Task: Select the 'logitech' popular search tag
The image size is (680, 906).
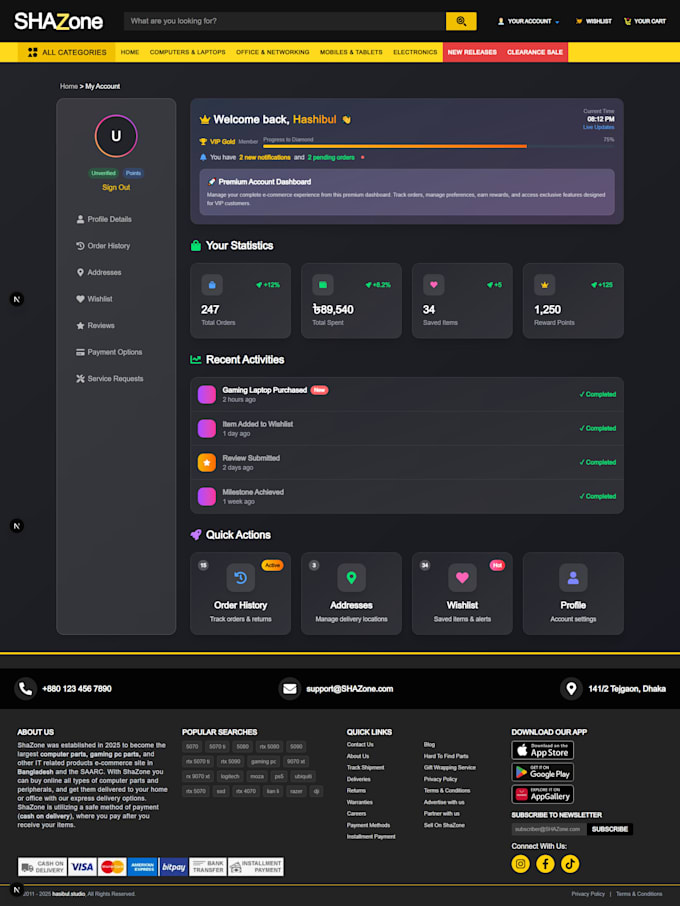Action: [x=230, y=777]
